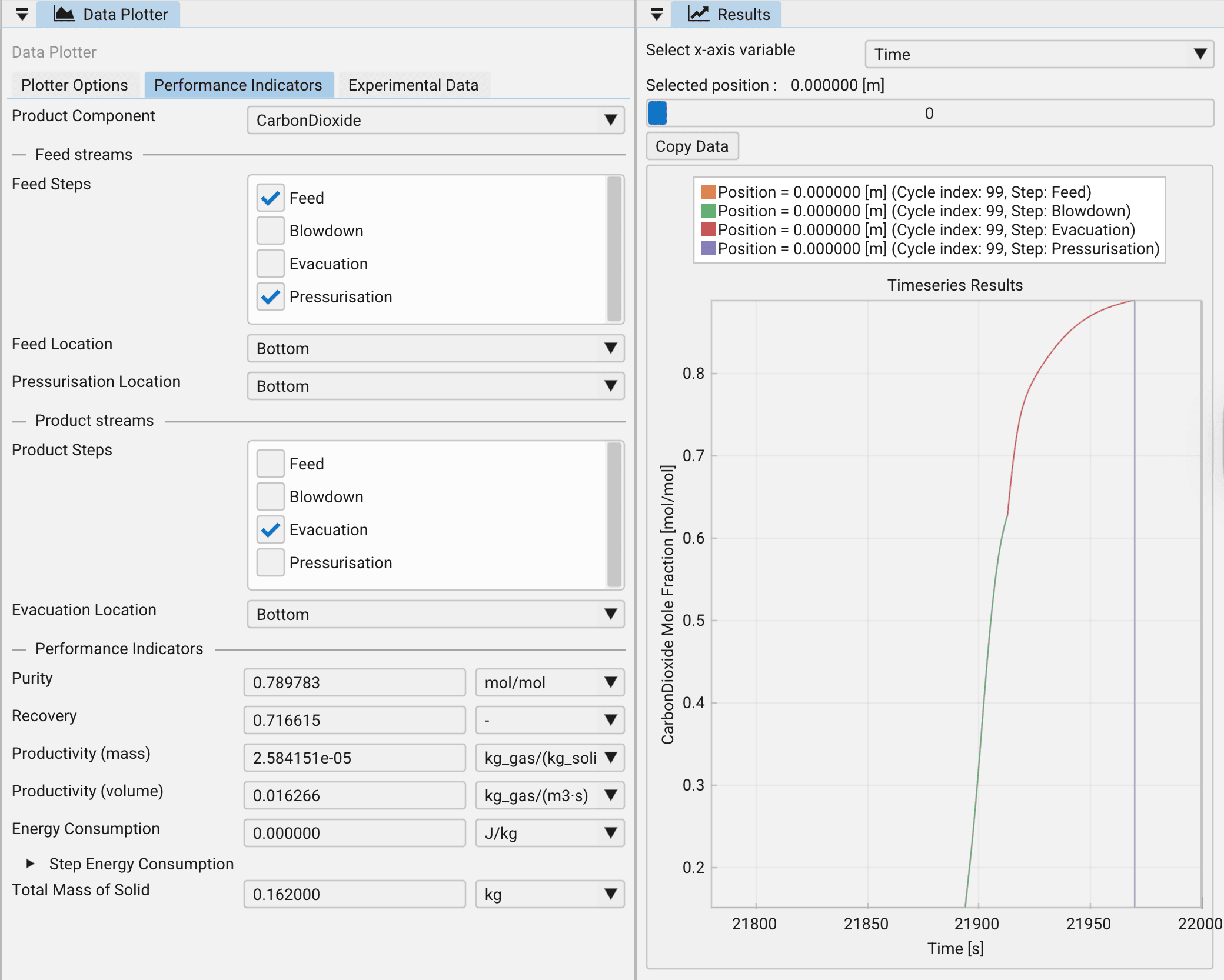The width and height of the screenshot is (1224, 980).
Task: Disable Pressurisation feed step
Action: click(x=270, y=297)
